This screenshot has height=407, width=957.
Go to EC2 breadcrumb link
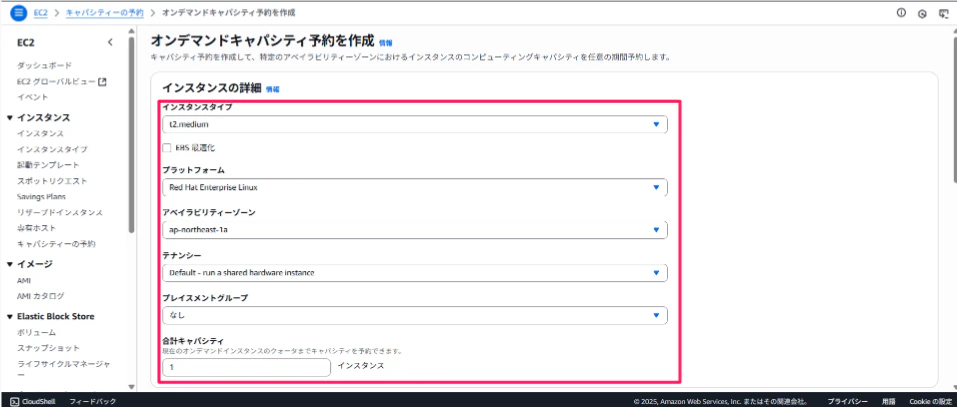point(41,12)
